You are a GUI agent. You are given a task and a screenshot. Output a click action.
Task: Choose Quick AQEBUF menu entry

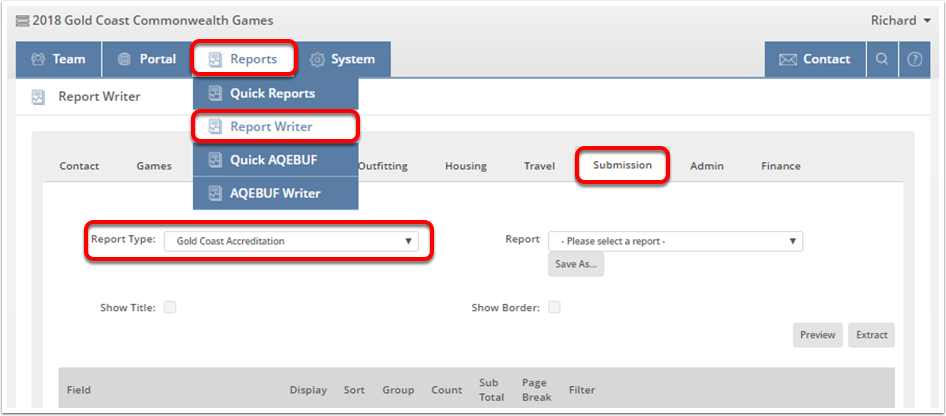point(276,160)
